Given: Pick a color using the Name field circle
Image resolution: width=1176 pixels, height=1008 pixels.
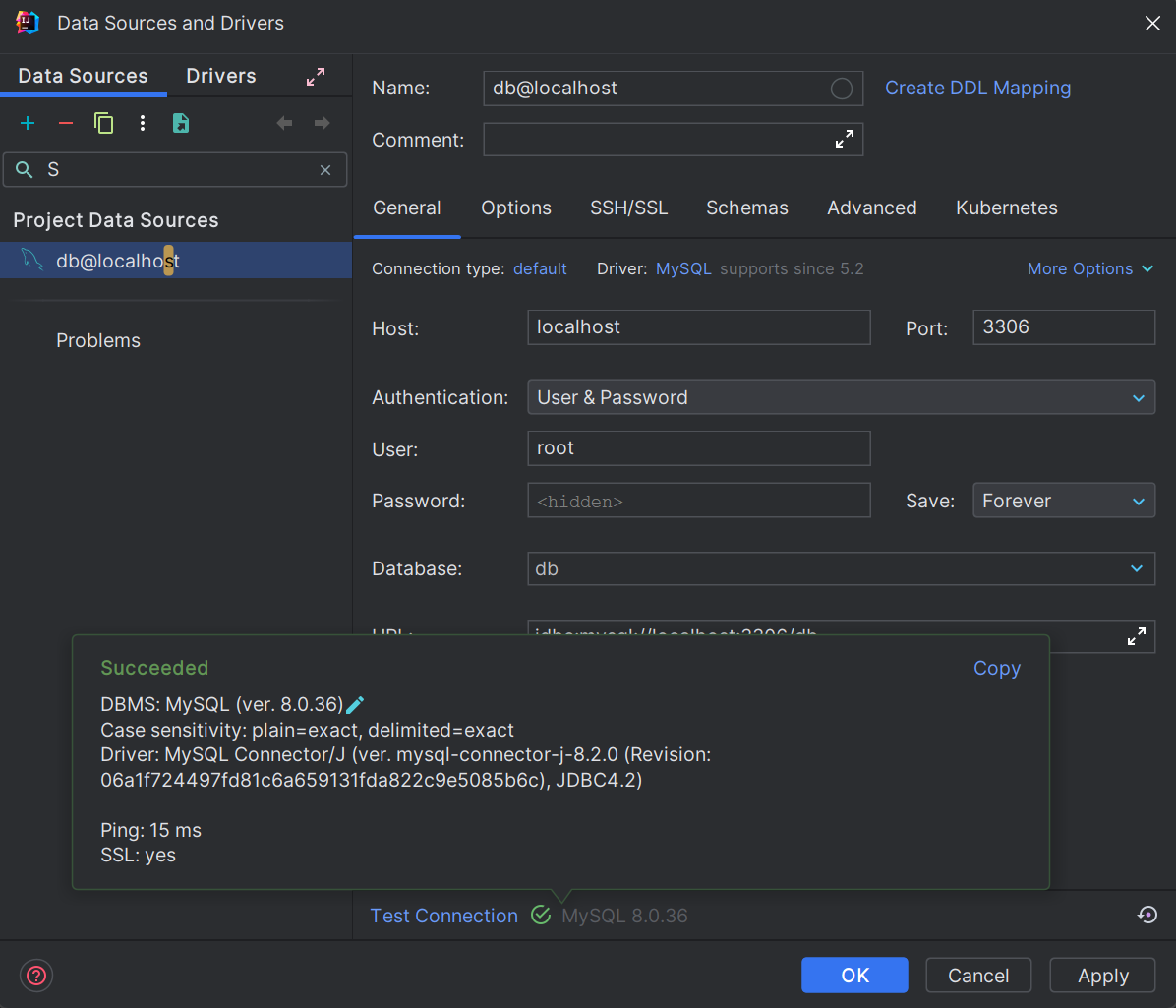Looking at the screenshot, I should [x=842, y=89].
